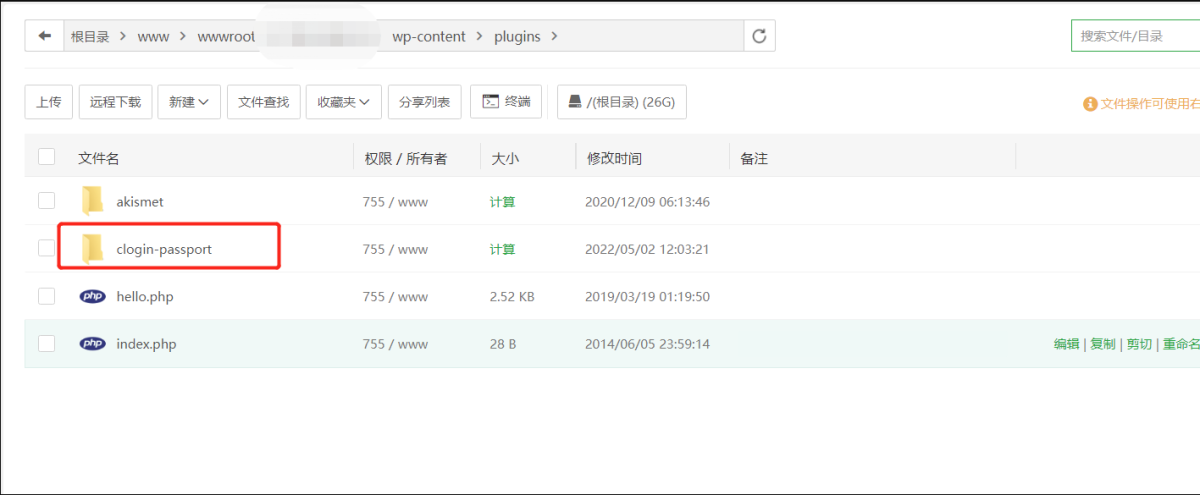1200x495 pixels.
Task: Click date 2022/05/02 12:03:21
Action: [647, 249]
